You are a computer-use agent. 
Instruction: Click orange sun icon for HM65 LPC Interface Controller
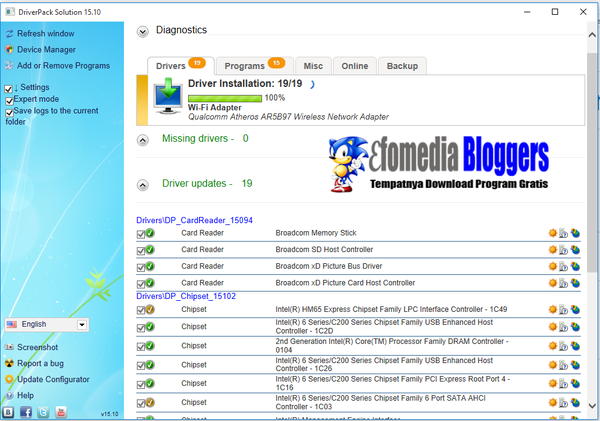553,309
